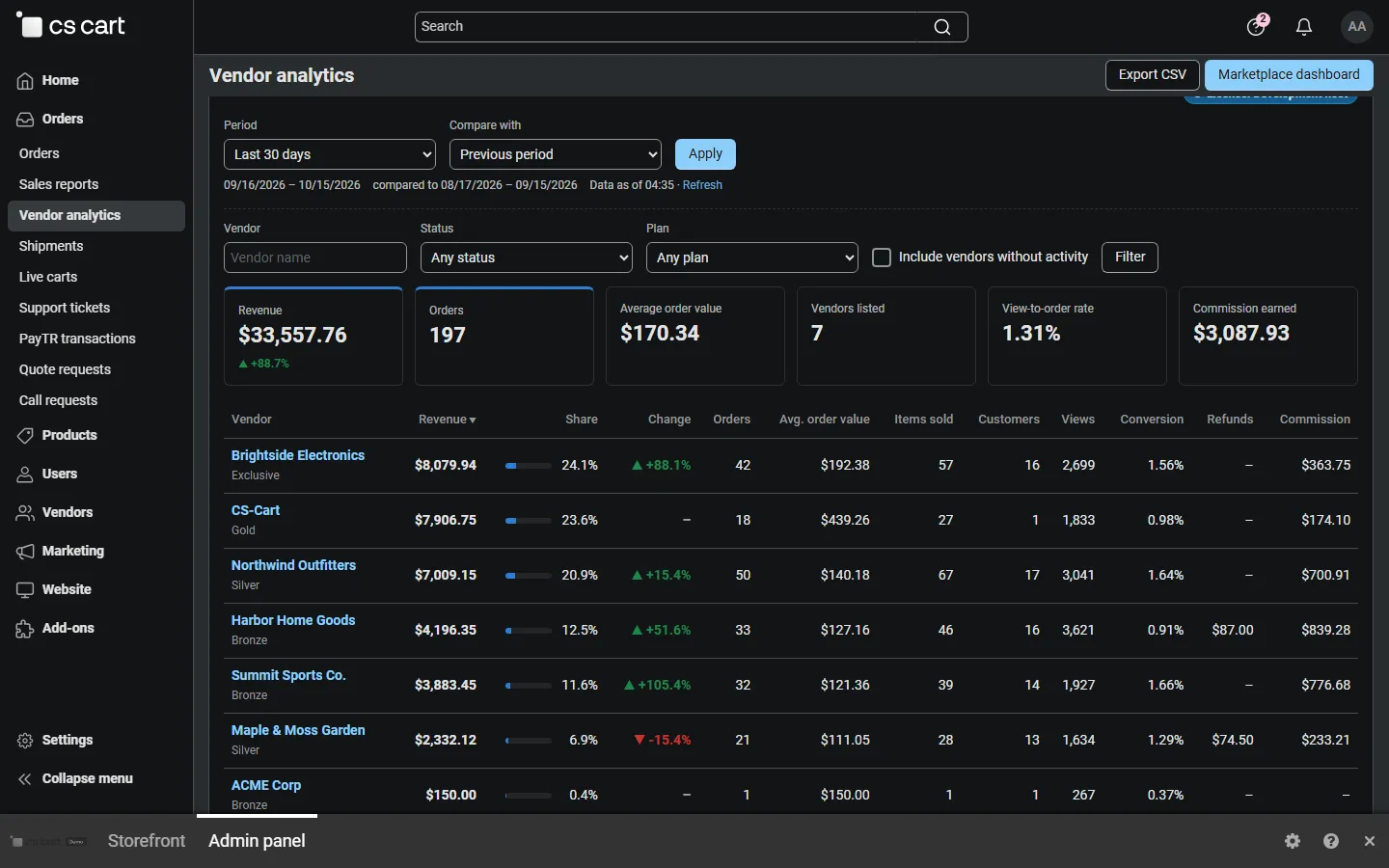
Task: Click the Filter button
Action: 1130,258
